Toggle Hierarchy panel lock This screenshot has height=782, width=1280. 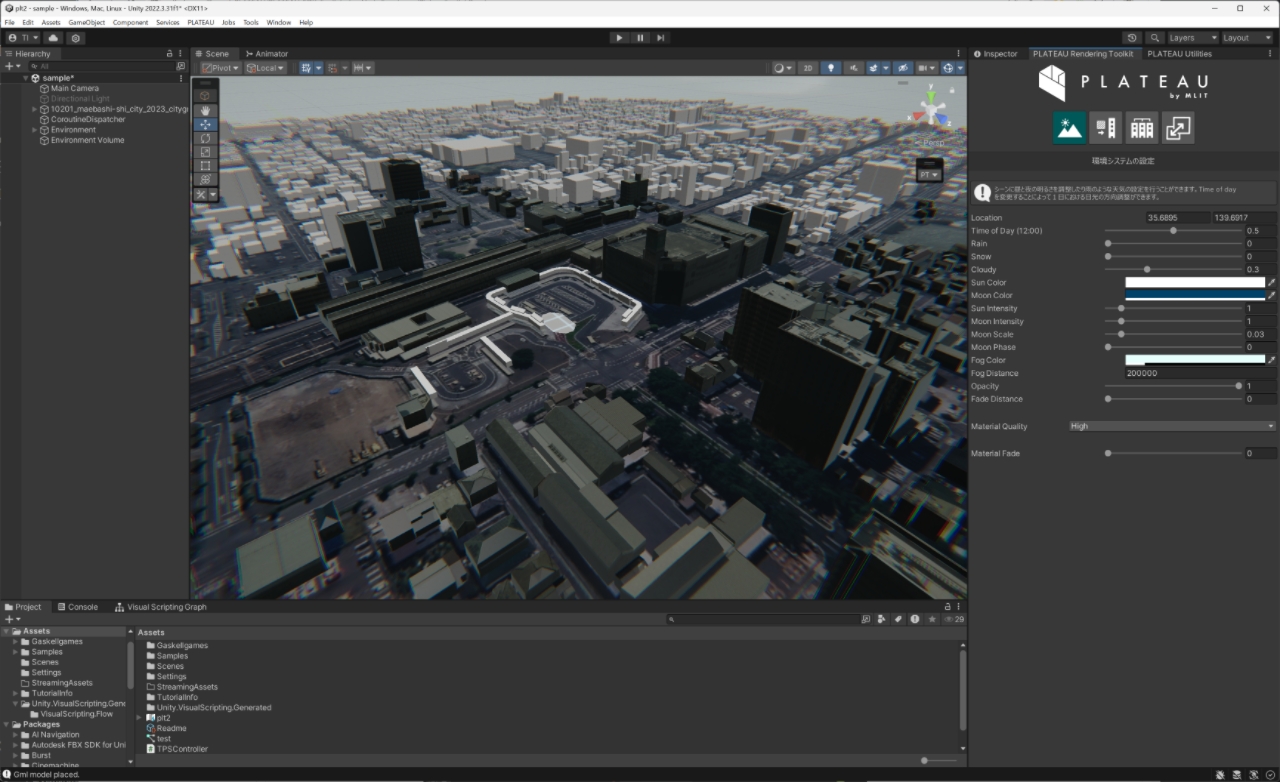[169, 54]
